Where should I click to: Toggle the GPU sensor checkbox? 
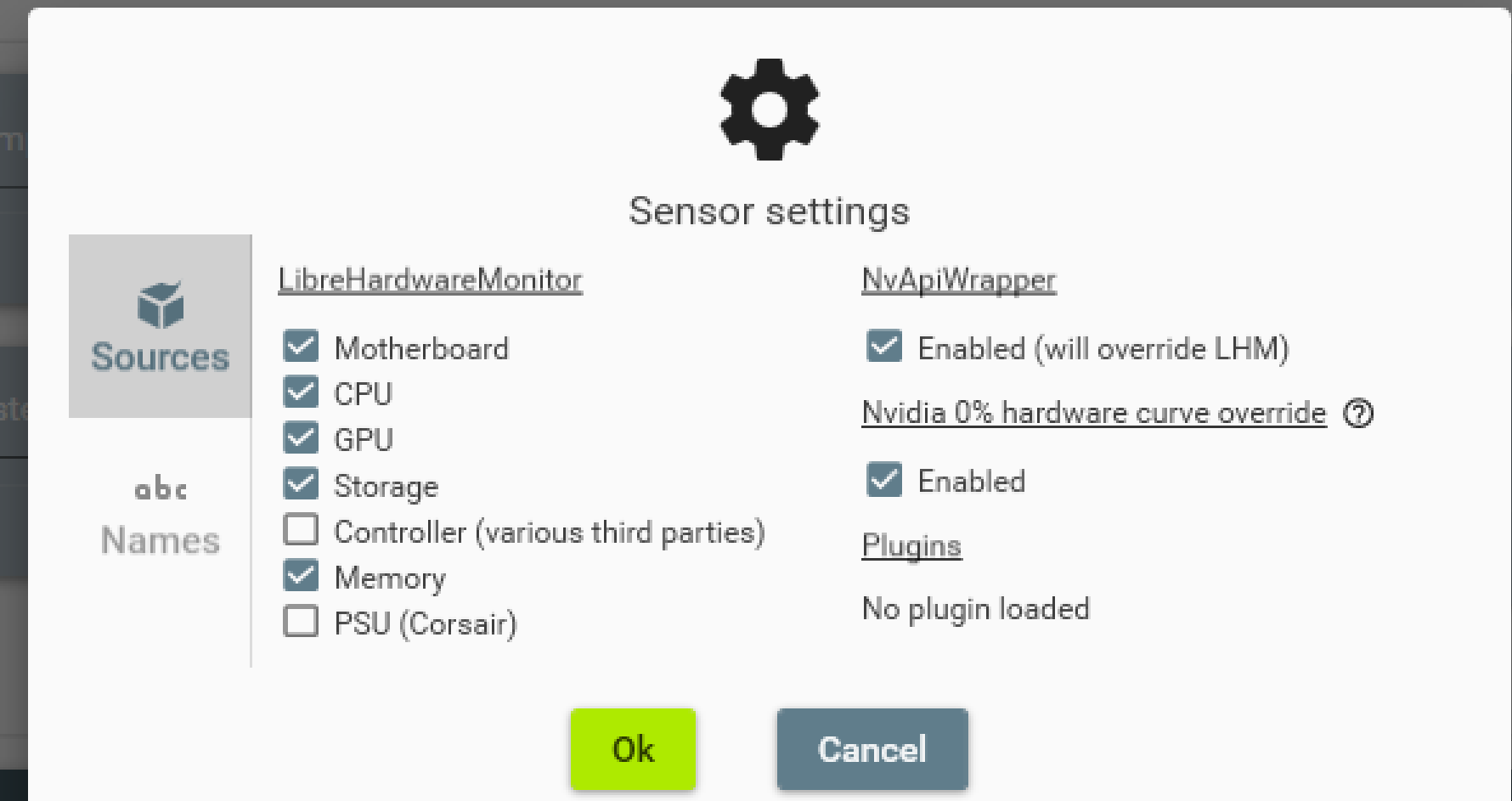[301, 438]
